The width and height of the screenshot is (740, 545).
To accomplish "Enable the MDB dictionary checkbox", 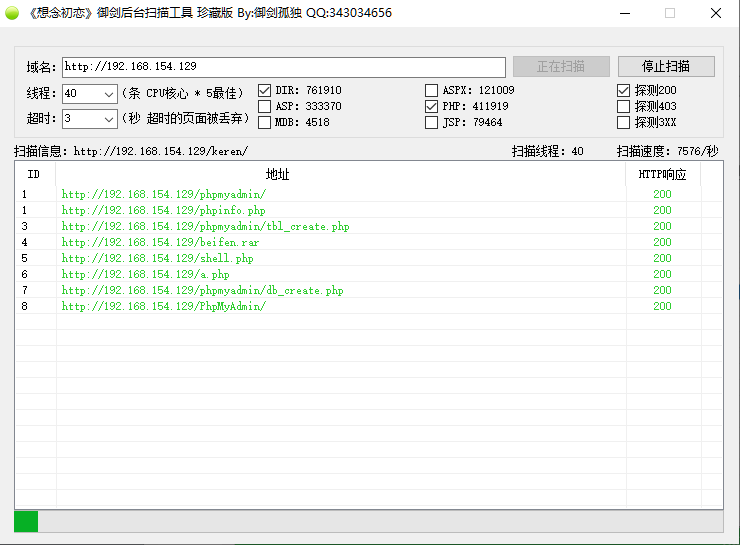I will tap(264, 123).
